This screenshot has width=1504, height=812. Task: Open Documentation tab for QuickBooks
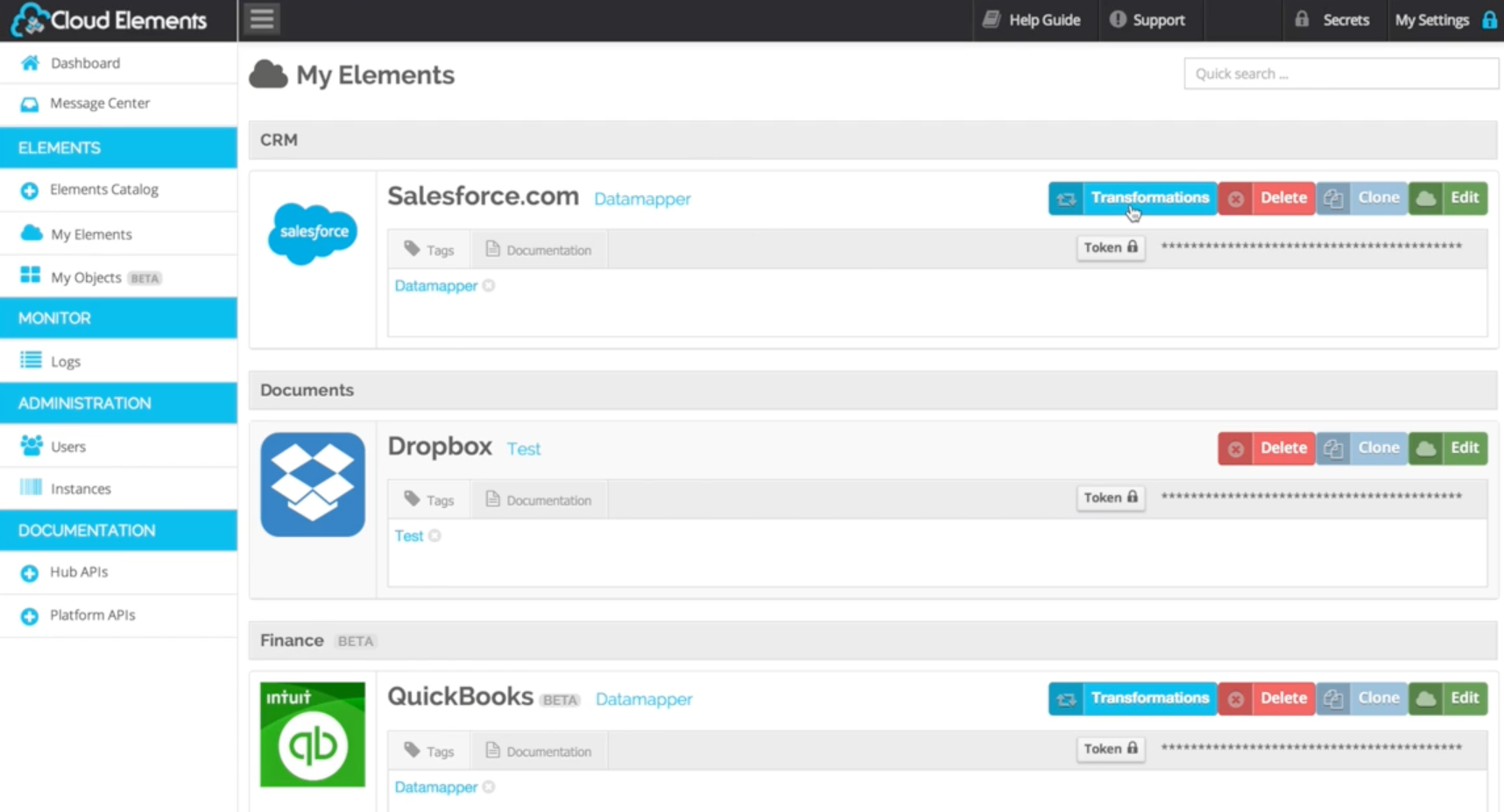pos(539,752)
